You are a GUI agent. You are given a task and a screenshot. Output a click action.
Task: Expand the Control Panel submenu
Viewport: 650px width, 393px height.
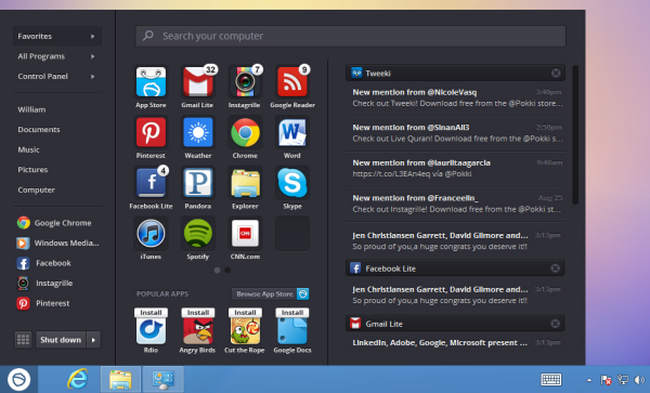[x=57, y=76]
